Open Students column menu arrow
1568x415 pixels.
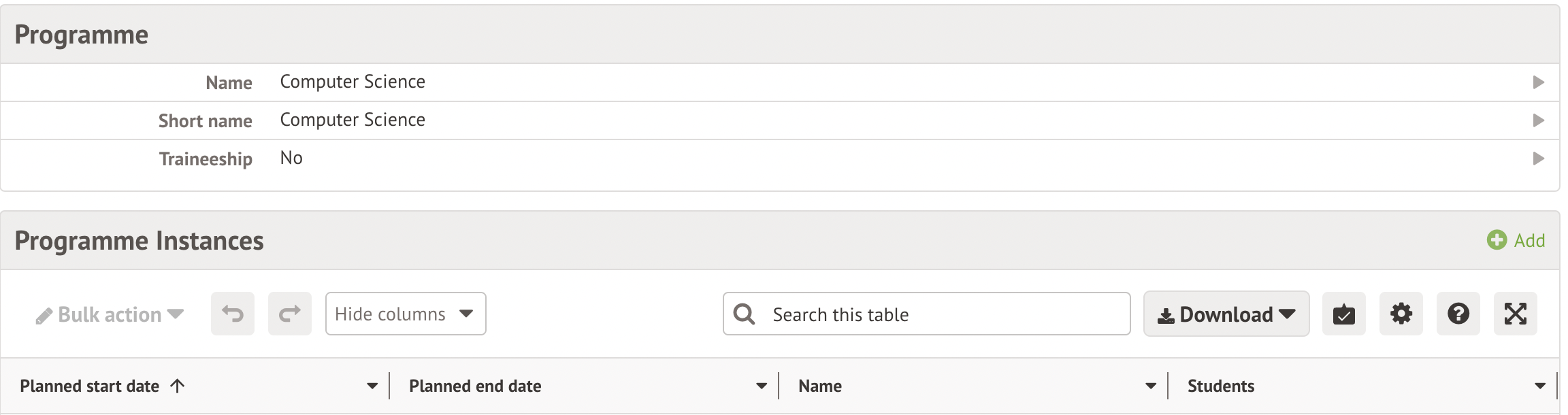(1540, 386)
